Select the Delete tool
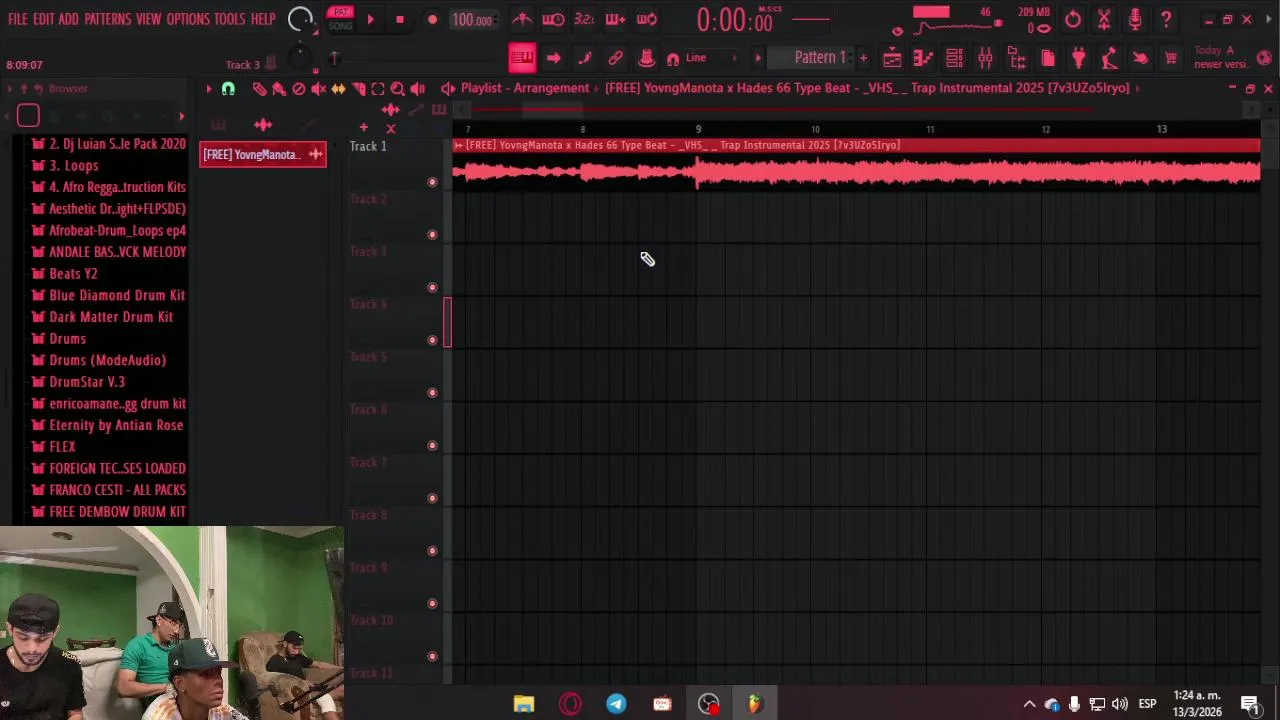 [x=299, y=89]
